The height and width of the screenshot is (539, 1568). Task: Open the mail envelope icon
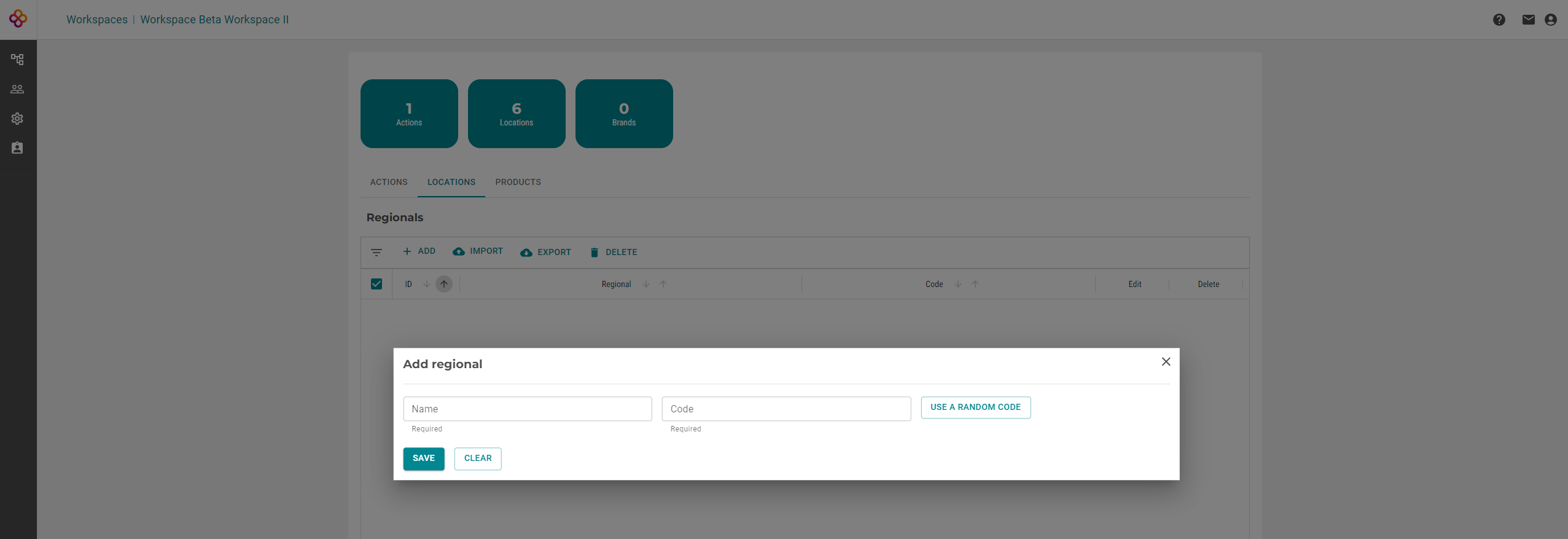coord(1528,20)
